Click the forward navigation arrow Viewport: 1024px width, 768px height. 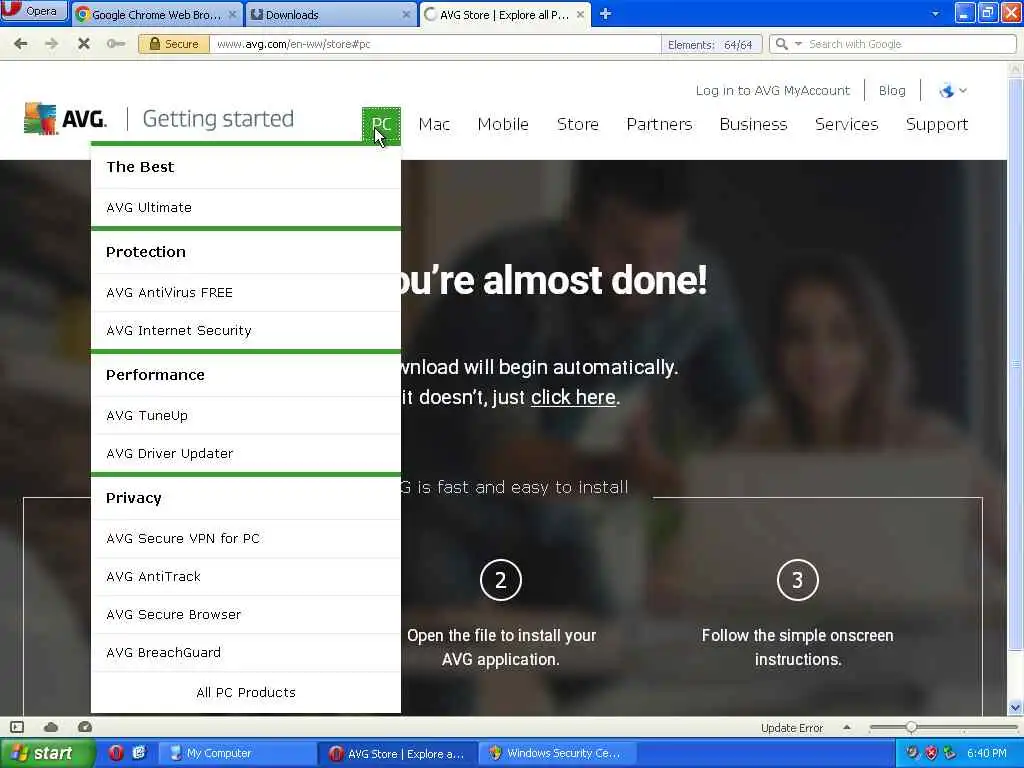51,44
